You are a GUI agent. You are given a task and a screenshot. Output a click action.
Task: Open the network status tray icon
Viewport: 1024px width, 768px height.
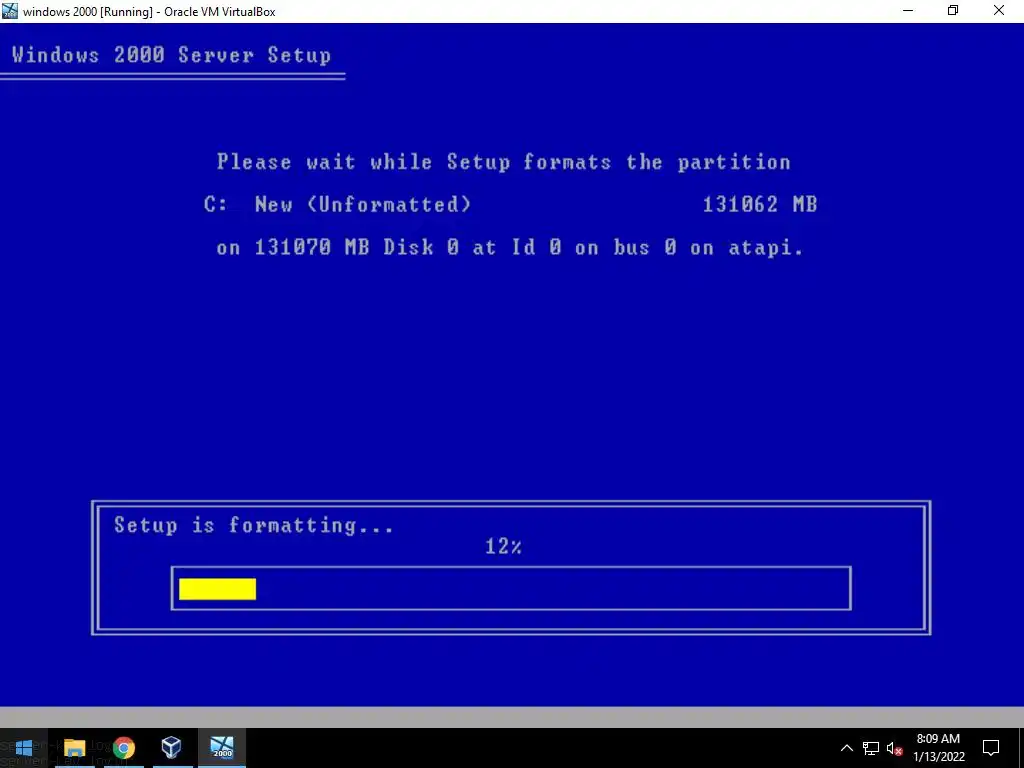(x=871, y=748)
